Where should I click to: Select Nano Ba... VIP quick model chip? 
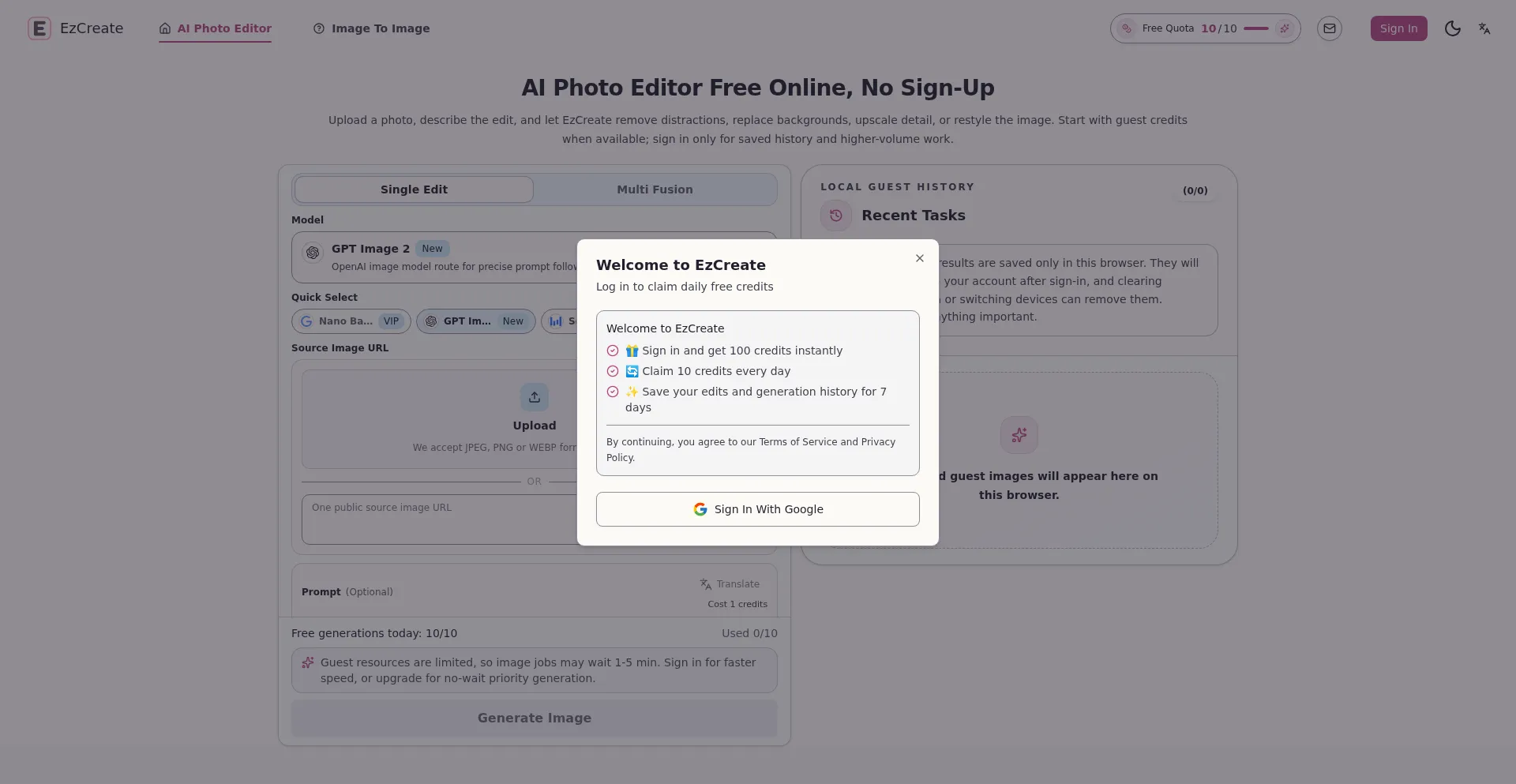pyautogui.click(x=351, y=321)
